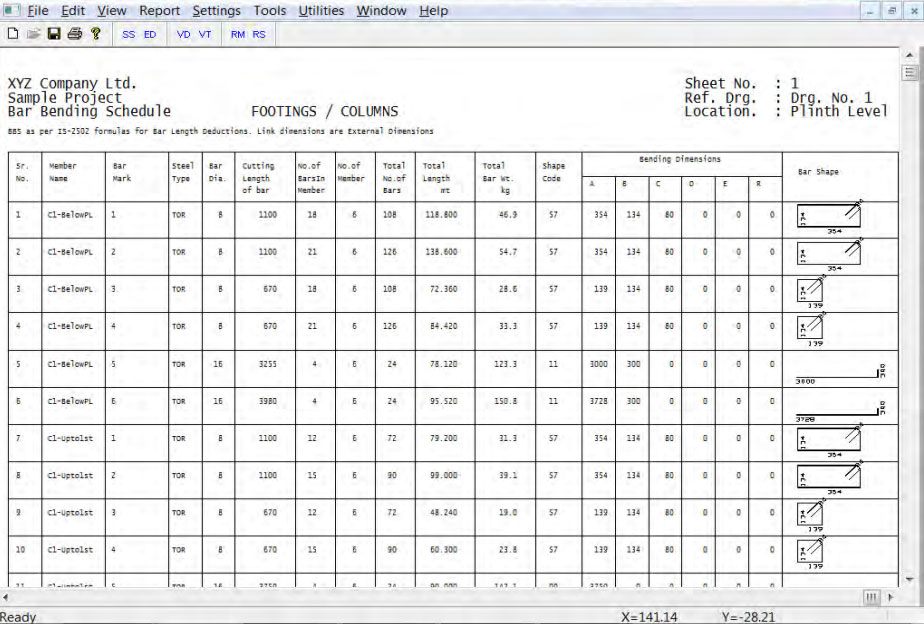Select the SS toolbar function
924x624 pixels.
coord(127,33)
